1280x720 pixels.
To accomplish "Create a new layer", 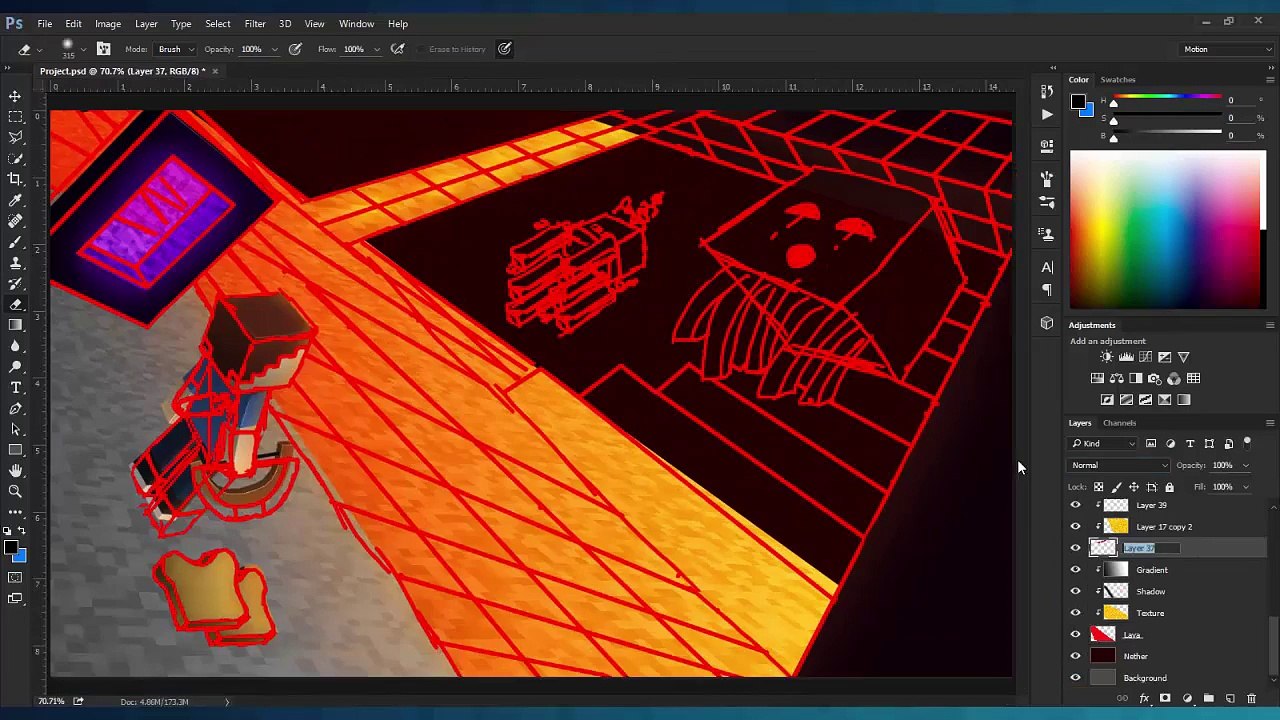I will pos(1230,699).
